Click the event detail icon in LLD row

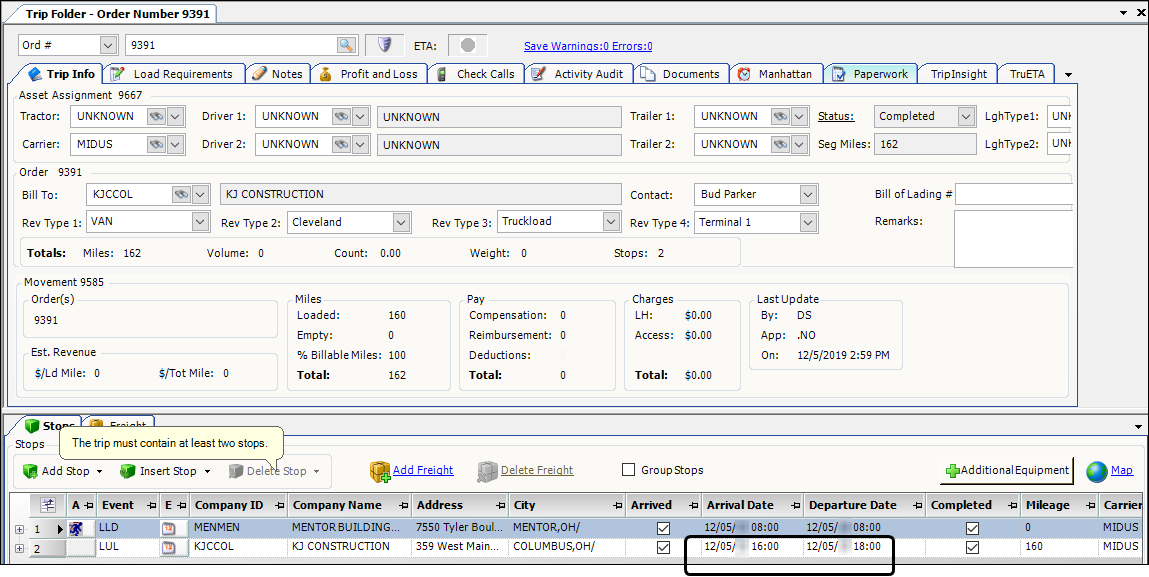pos(168,527)
